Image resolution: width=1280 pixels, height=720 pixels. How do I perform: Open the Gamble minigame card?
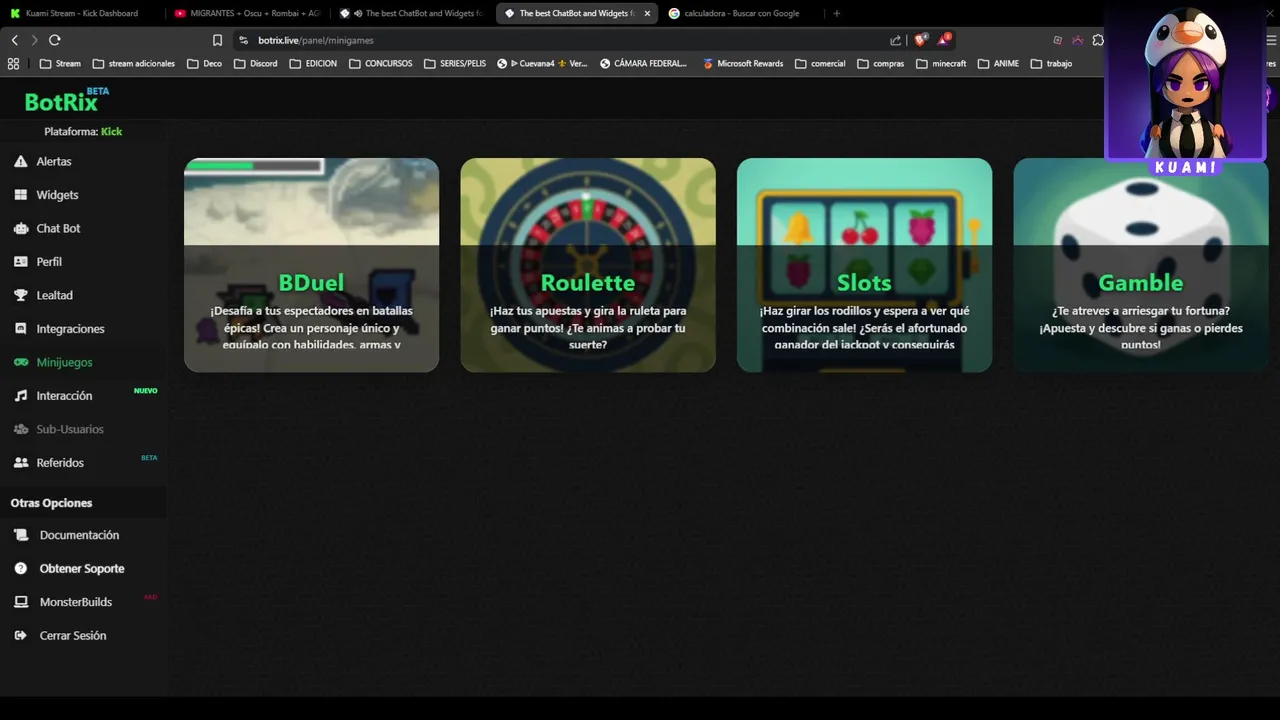[1141, 265]
